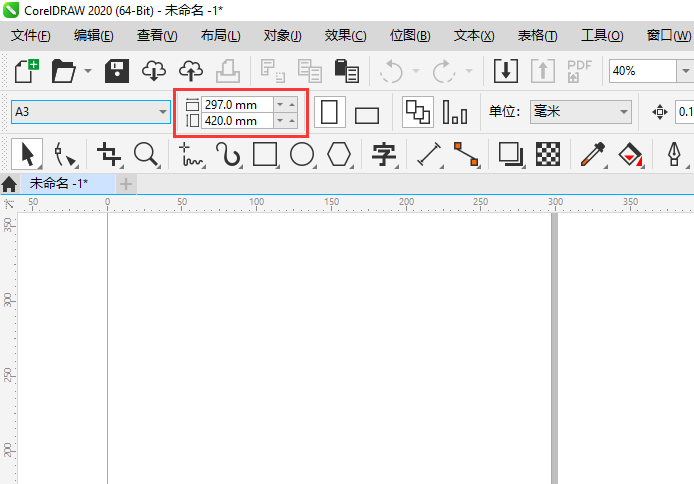Expand the Open file dropdown arrow

88,71
